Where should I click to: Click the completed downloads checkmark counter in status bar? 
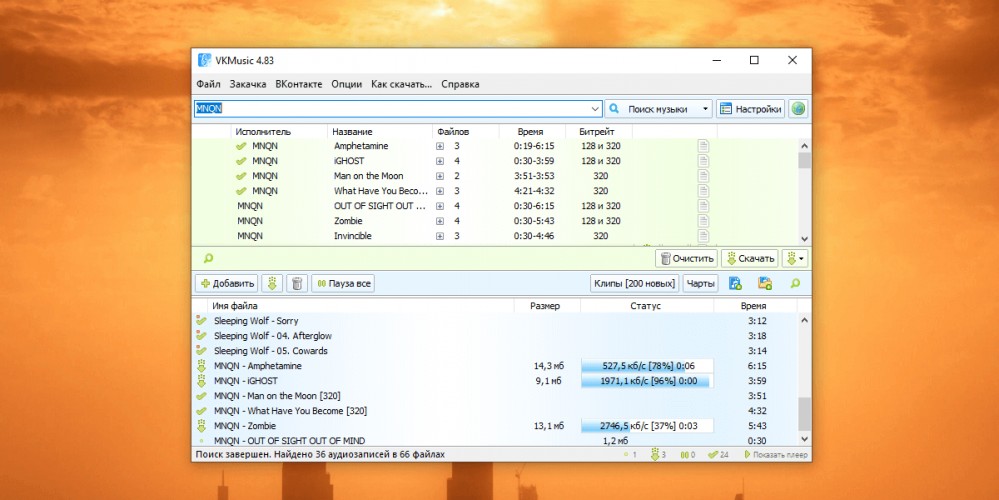tap(718, 455)
